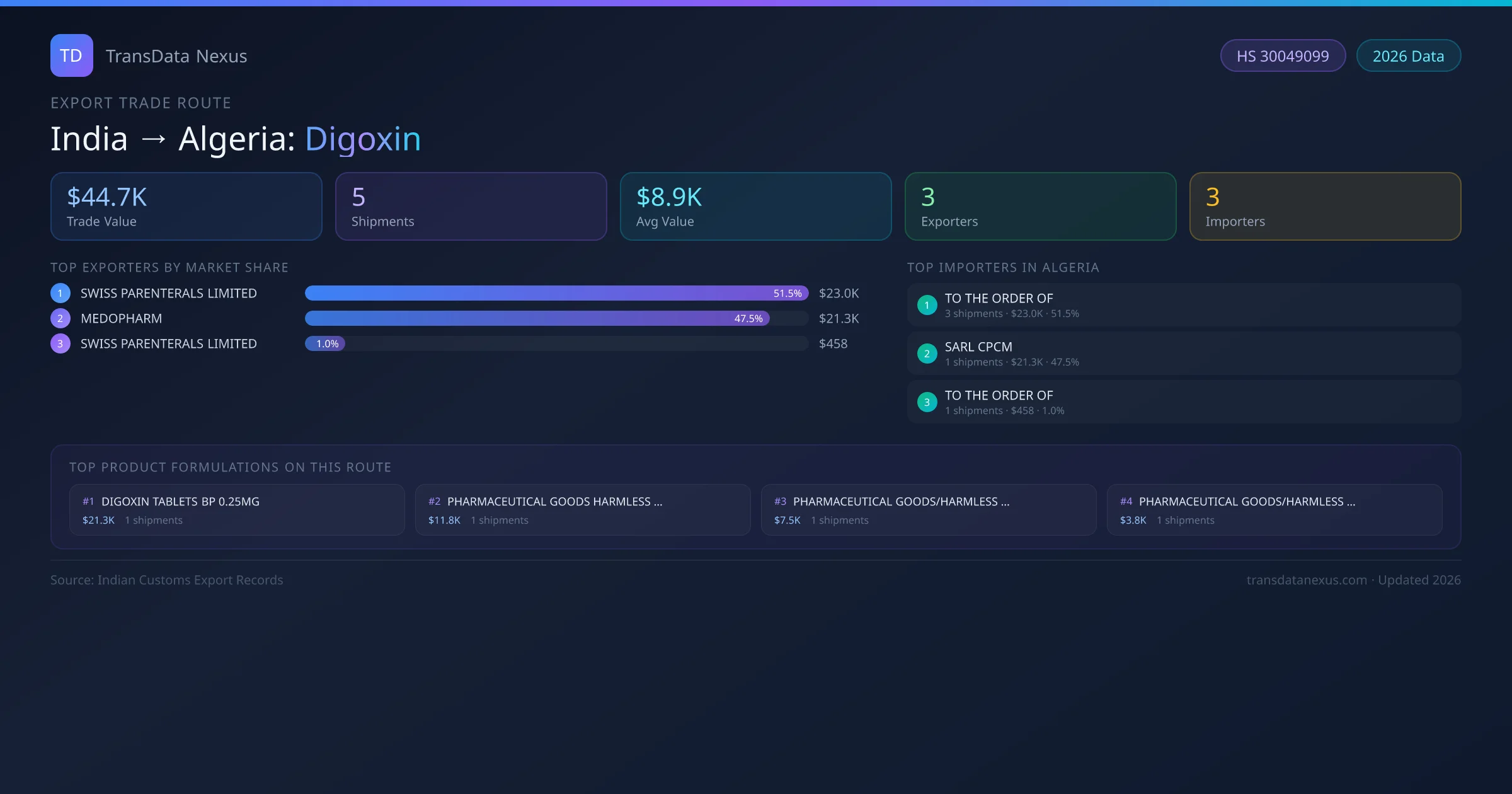The image size is (1512, 794).
Task: Click the 2026 Data pill
Action: (1408, 56)
